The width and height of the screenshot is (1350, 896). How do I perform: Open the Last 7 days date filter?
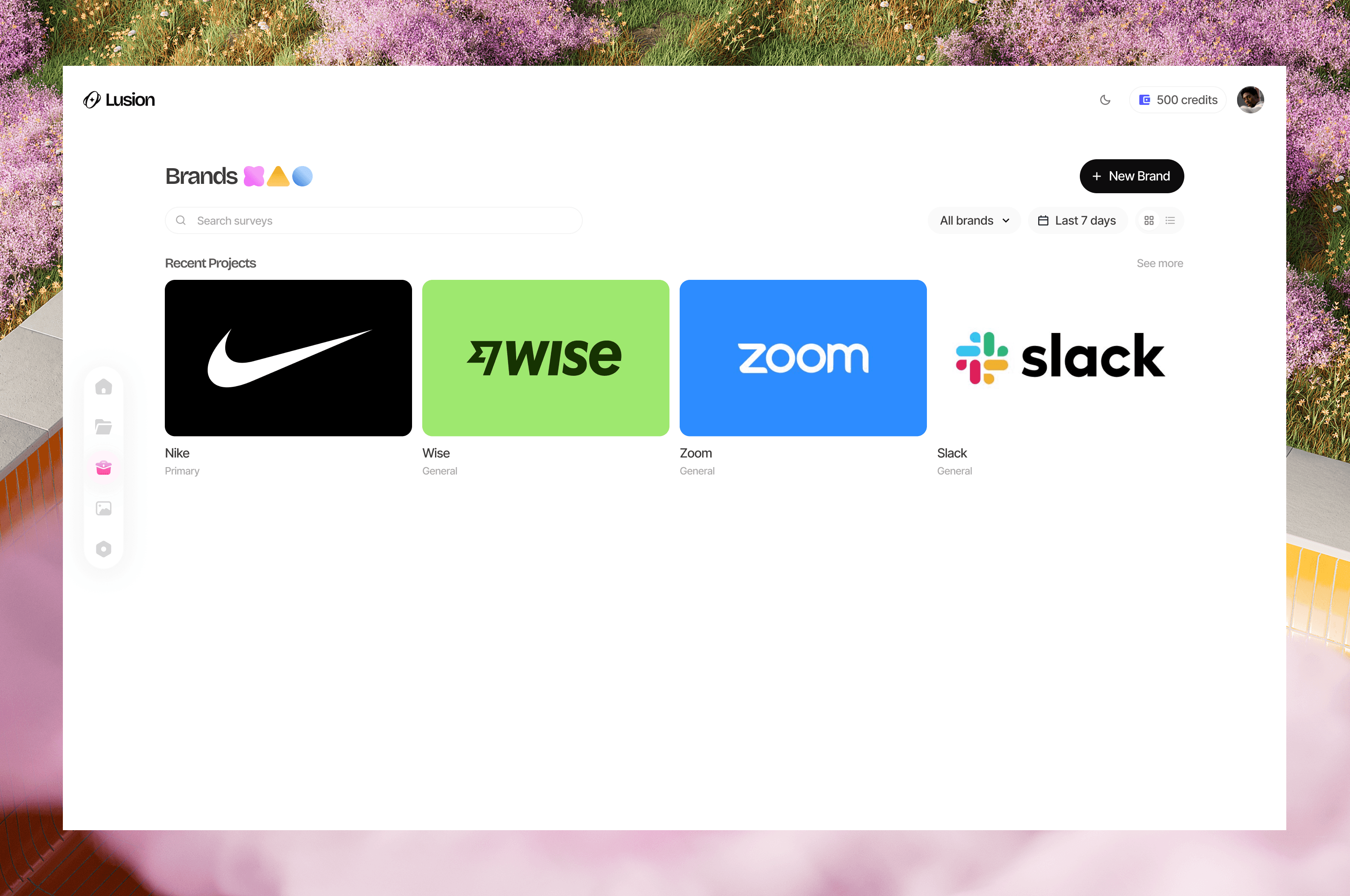coord(1077,220)
